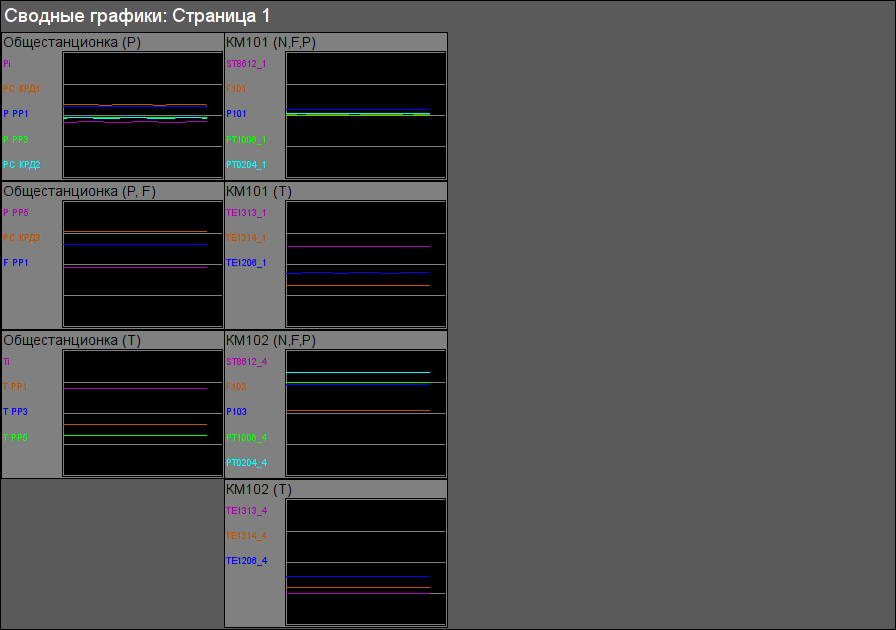Click the F103 orange legend label
896x630 pixels.
[x=236, y=387]
